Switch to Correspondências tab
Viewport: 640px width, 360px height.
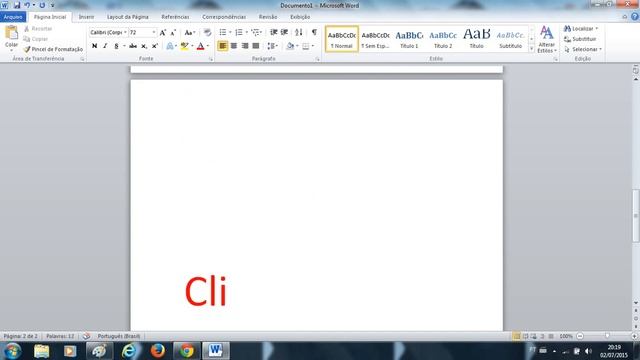point(224,17)
